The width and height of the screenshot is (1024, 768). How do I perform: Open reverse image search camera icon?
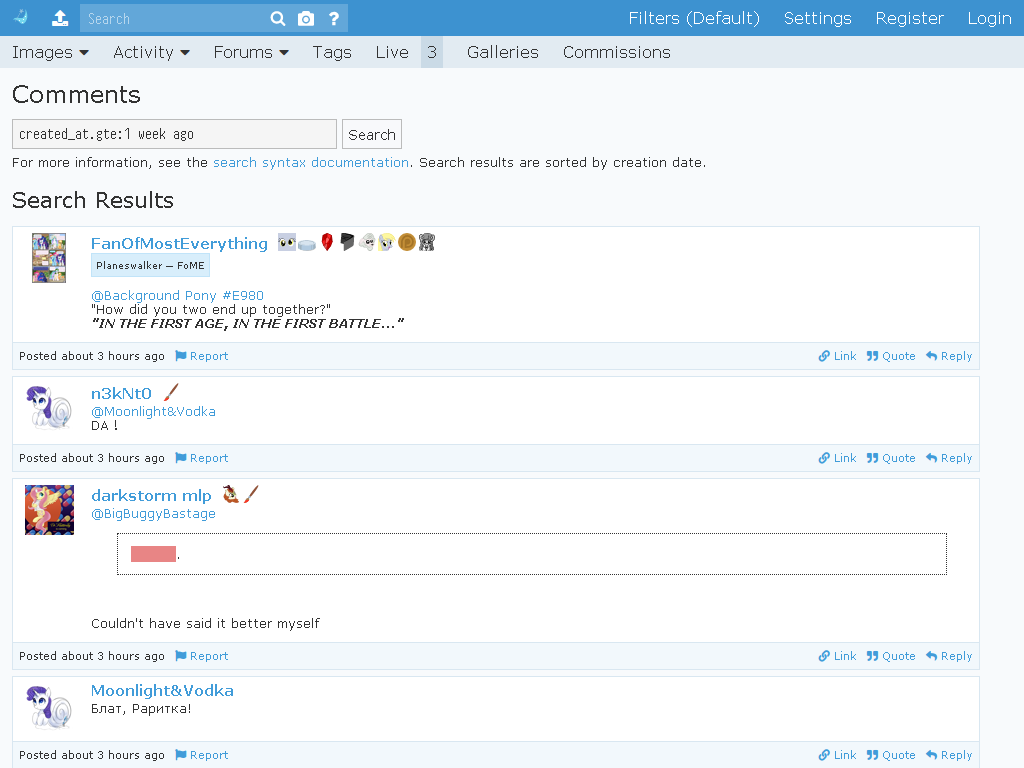(306, 19)
